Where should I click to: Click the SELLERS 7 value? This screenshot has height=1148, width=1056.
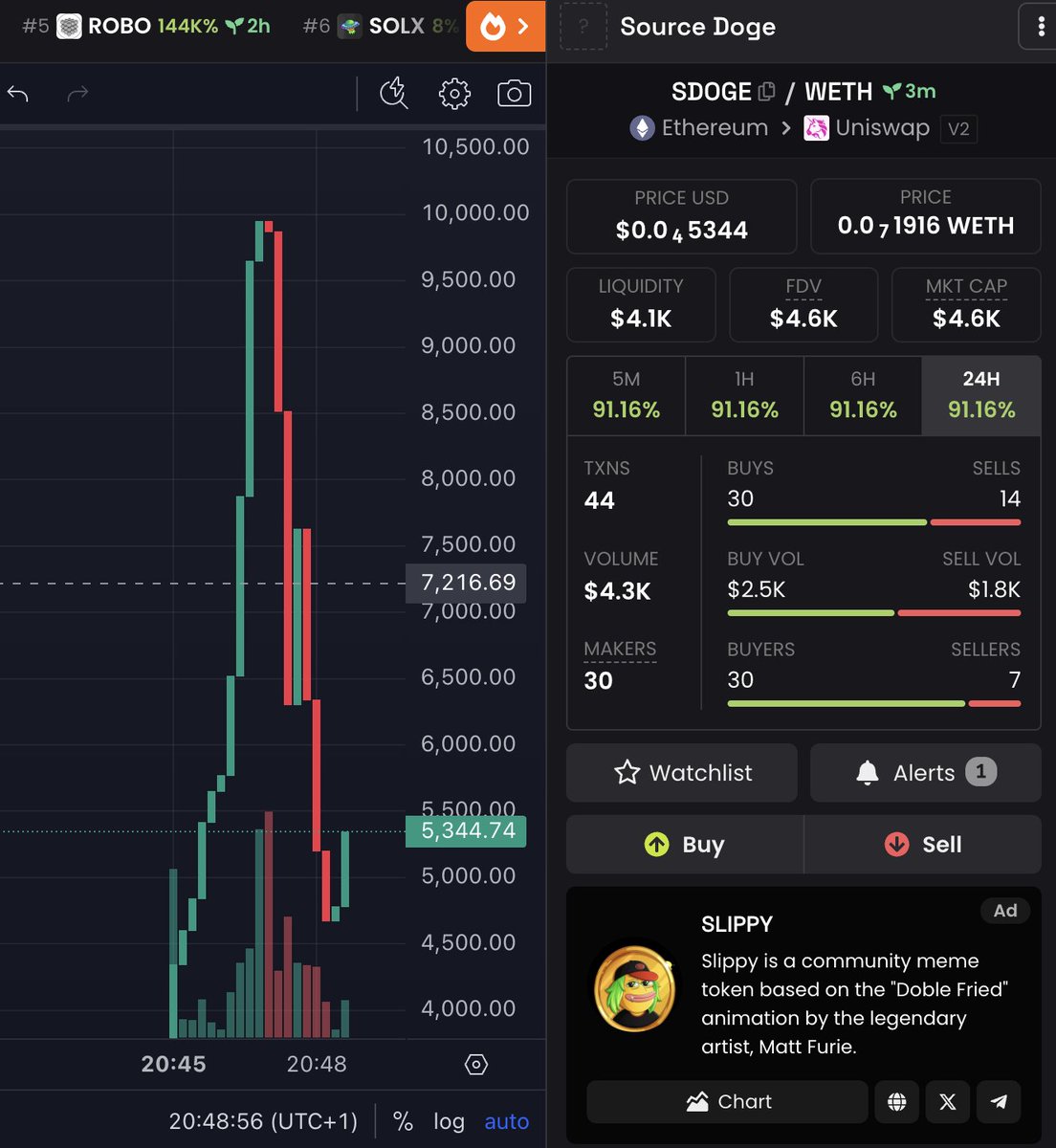tap(1015, 680)
